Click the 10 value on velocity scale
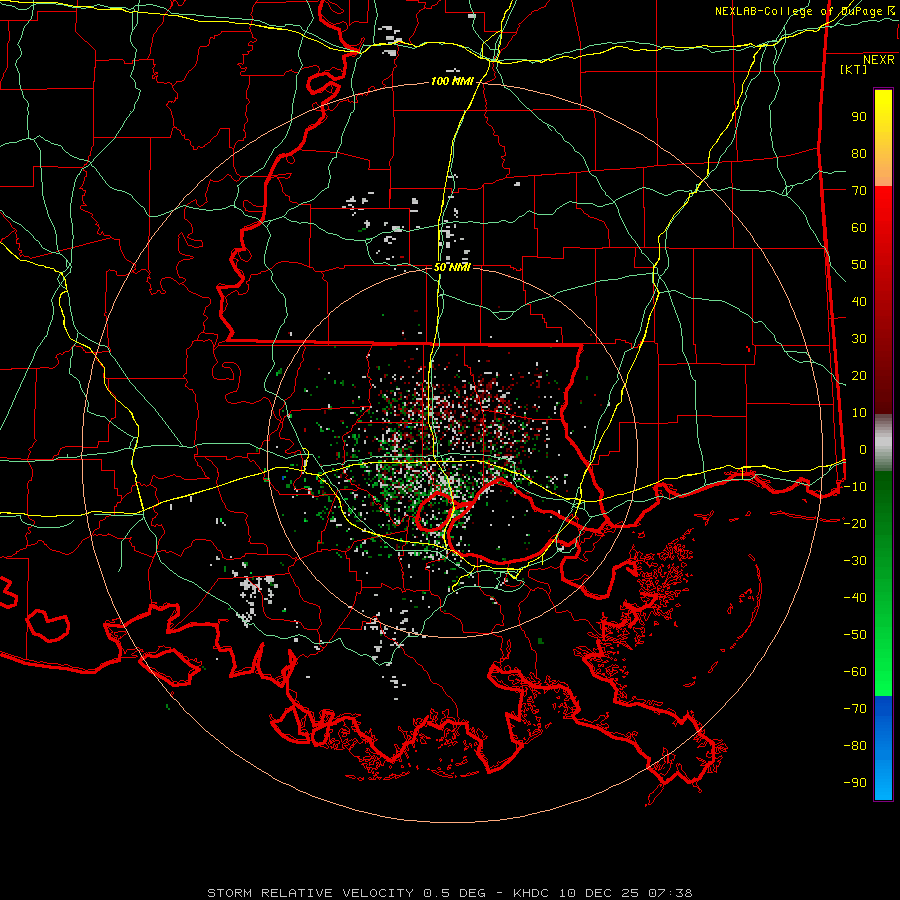900x900 pixels. click(x=859, y=413)
